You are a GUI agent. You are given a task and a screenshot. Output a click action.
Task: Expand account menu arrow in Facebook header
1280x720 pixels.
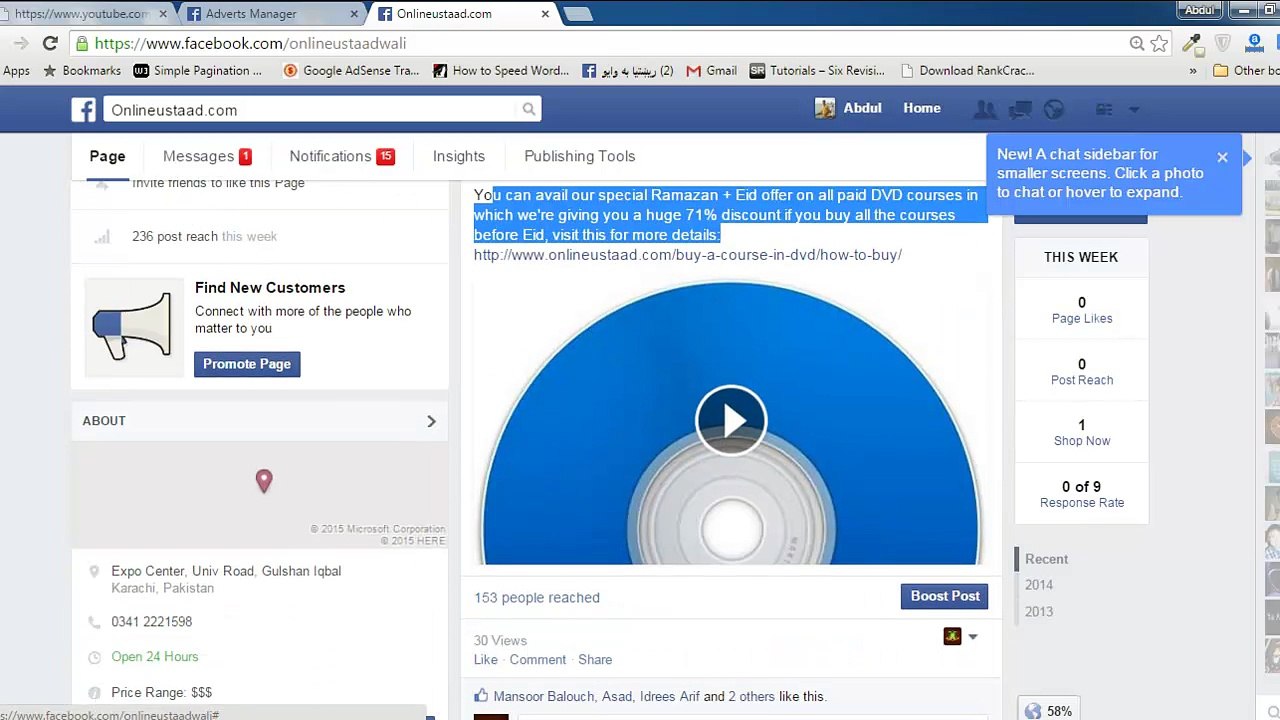click(x=1134, y=109)
